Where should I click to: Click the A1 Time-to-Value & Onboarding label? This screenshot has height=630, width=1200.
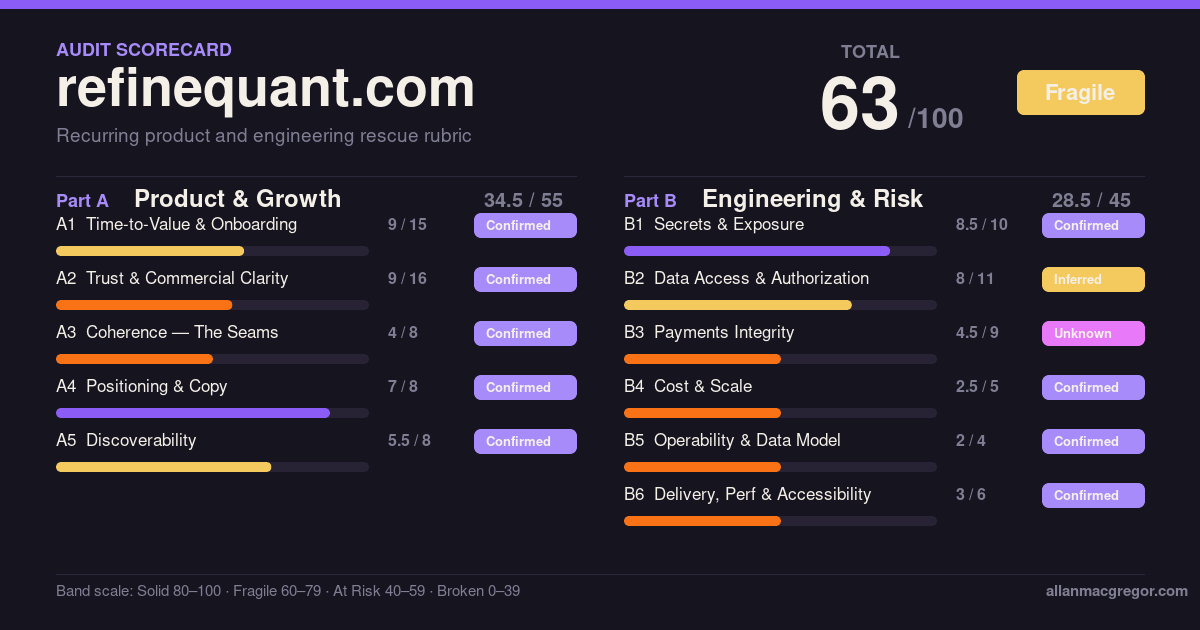176,224
